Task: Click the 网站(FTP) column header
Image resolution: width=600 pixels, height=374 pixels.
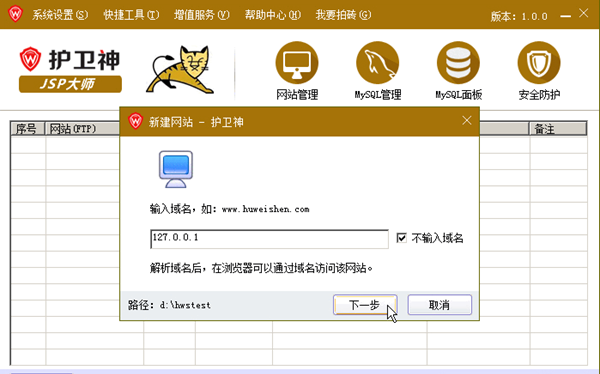Action: pyautogui.click(x=83, y=129)
